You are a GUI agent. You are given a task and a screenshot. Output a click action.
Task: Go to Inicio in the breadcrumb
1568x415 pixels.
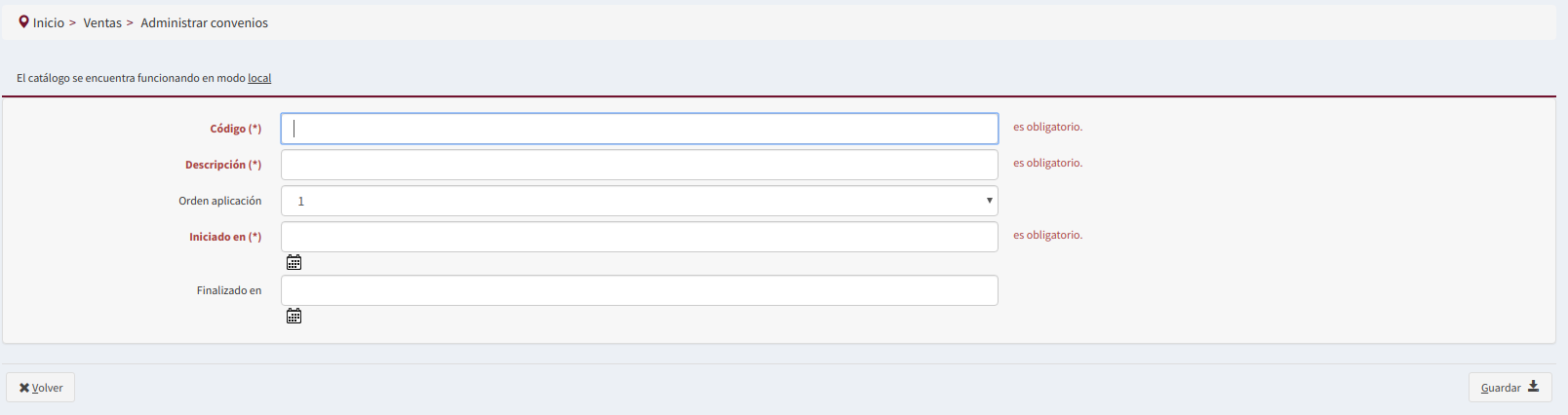pos(49,22)
